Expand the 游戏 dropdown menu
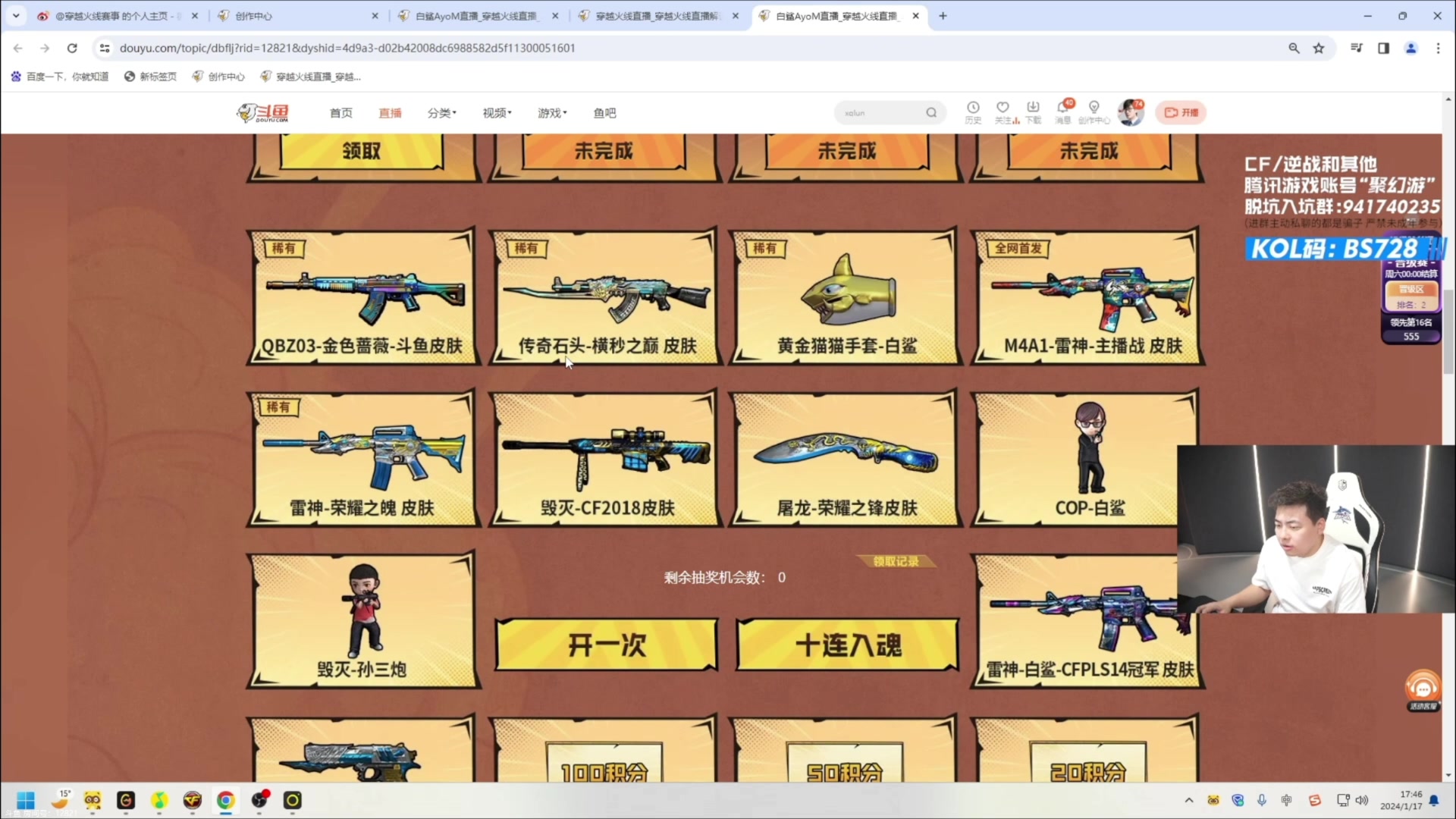The height and width of the screenshot is (819, 1456). 552,113
